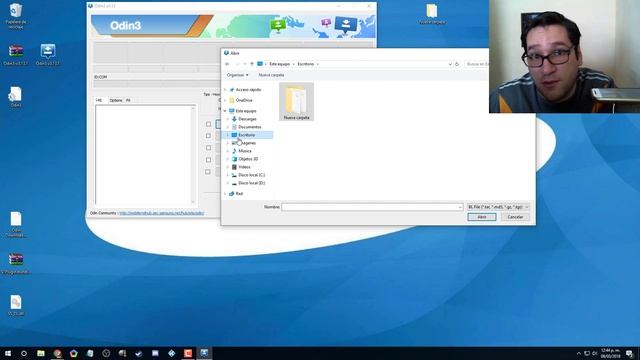Tick the last file checkbox in Odin
The height and width of the screenshot is (360, 640).
tap(208, 172)
